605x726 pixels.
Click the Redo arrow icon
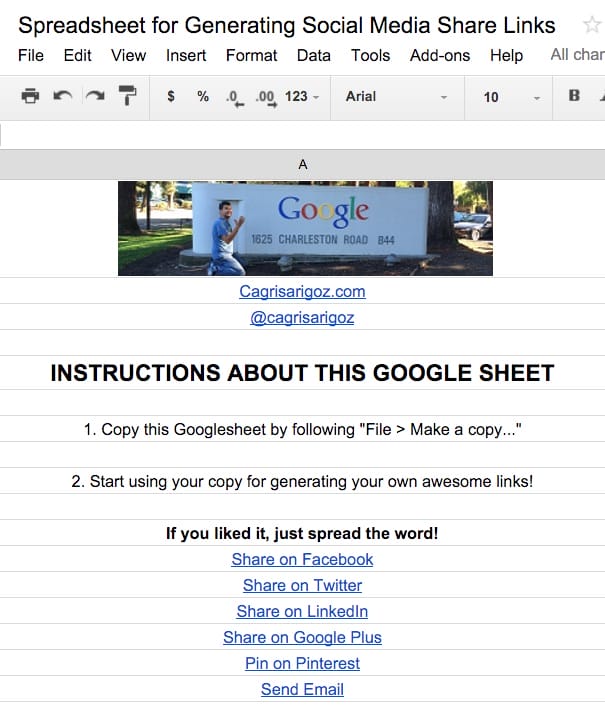click(x=95, y=96)
